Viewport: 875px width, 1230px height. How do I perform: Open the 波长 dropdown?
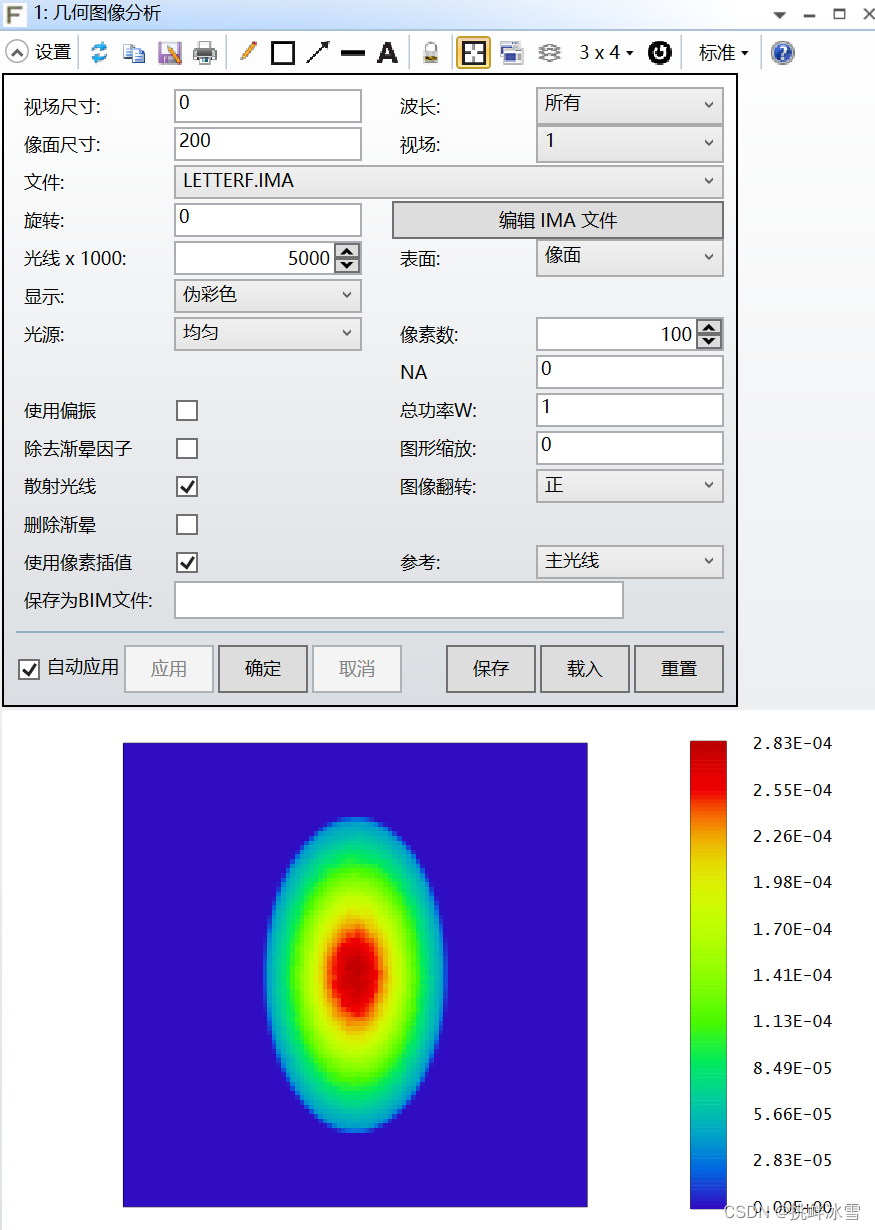[x=629, y=105]
